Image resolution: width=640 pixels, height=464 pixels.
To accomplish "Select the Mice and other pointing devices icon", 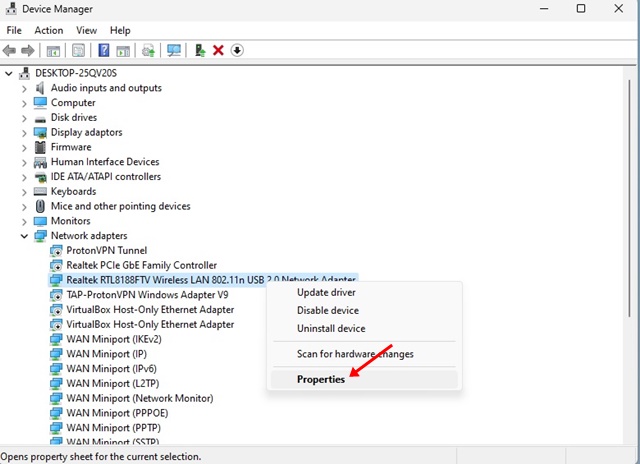I will pyautogui.click(x=40, y=206).
